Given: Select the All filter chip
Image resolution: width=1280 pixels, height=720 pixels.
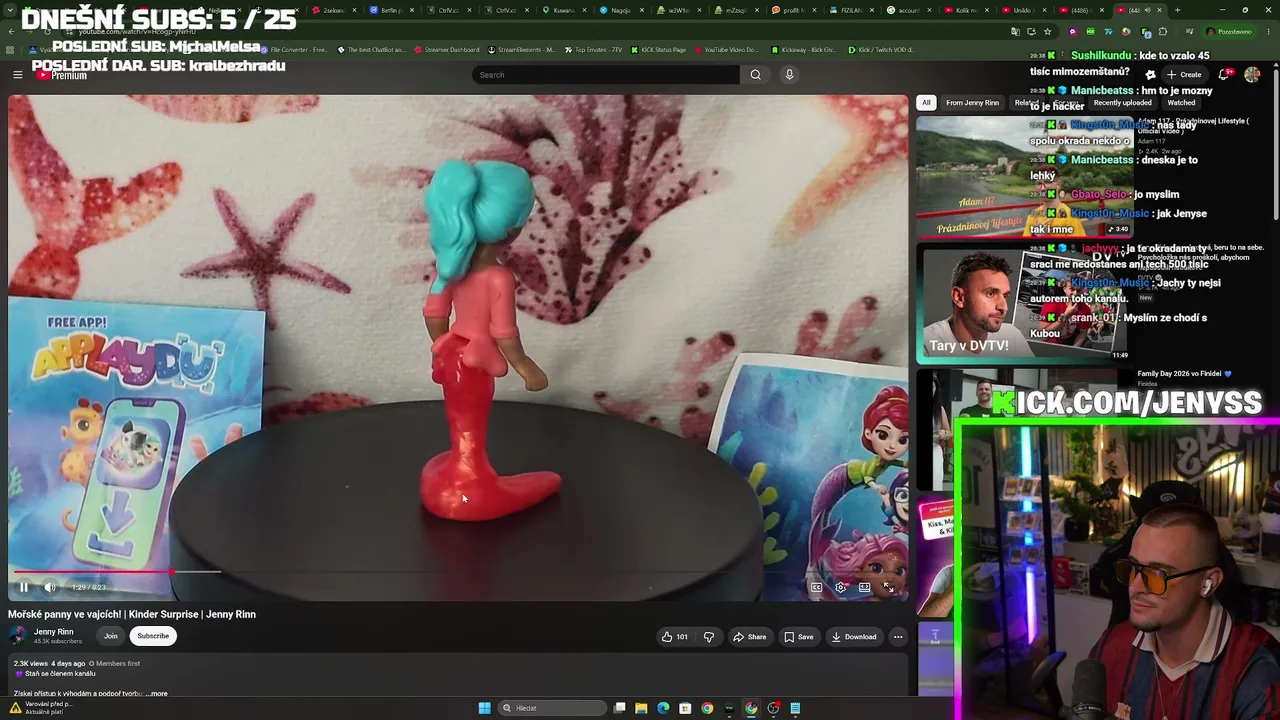Looking at the screenshot, I should tap(926, 102).
